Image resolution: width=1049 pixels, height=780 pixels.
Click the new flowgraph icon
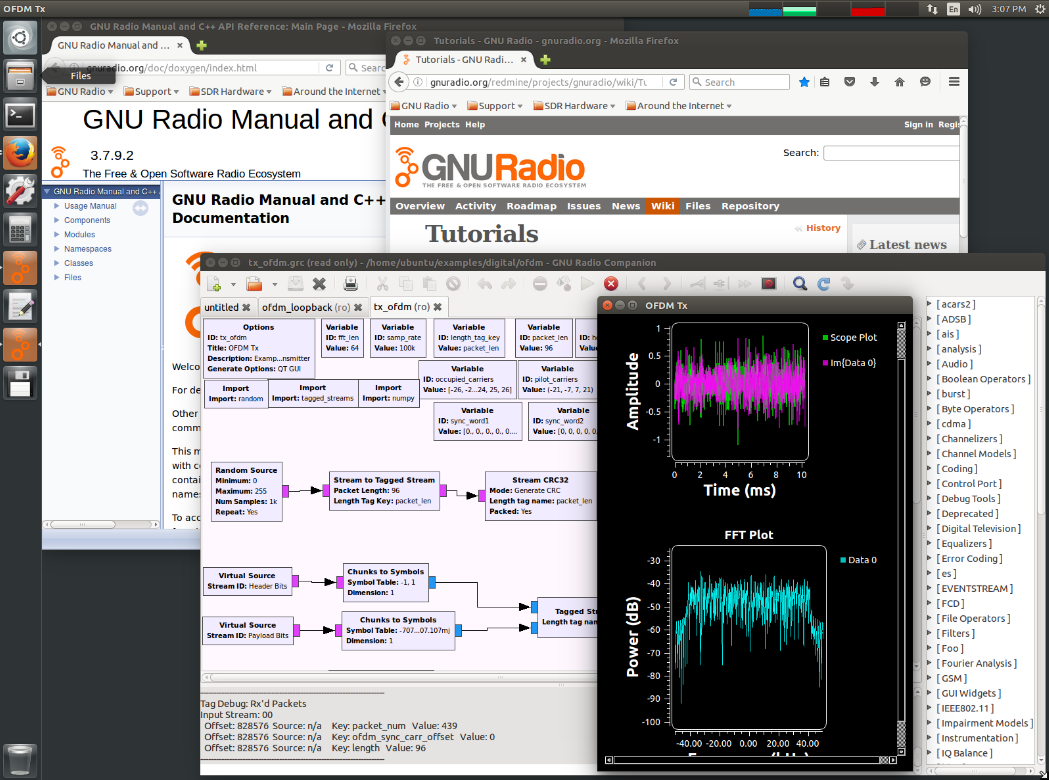pyautogui.click(x=214, y=284)
